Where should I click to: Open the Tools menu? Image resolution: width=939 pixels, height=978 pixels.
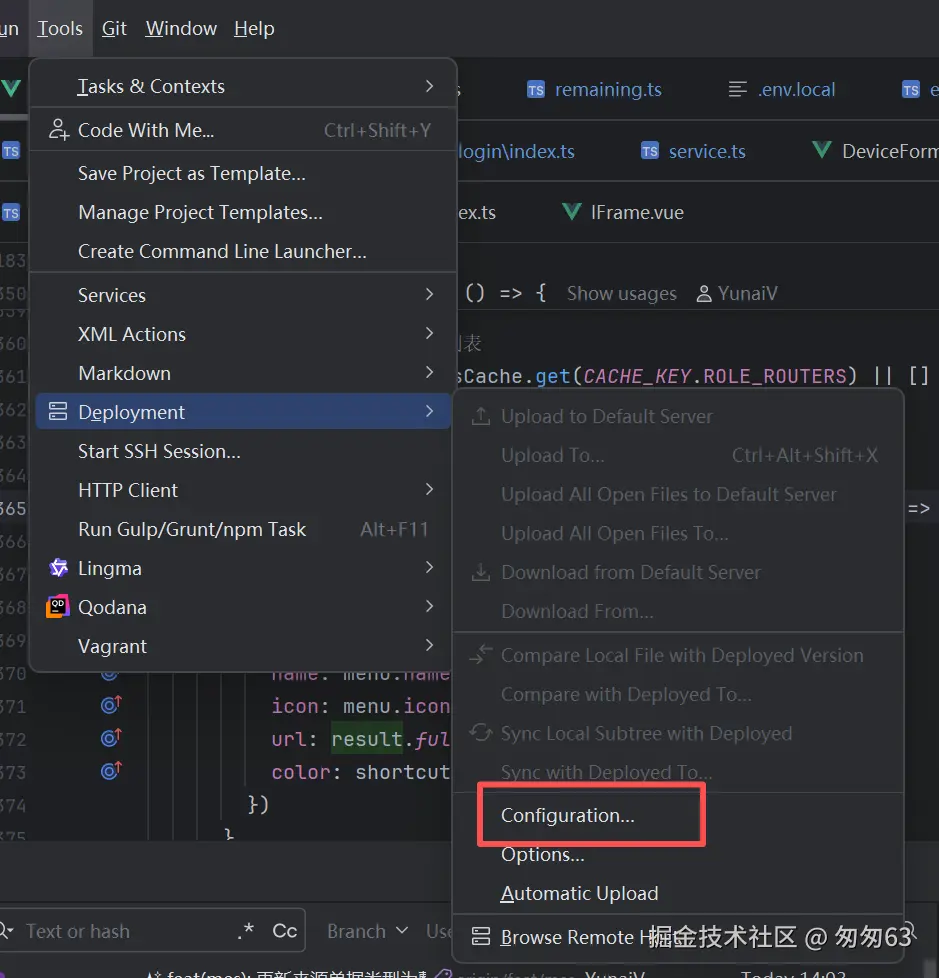(x=60, y=29)
